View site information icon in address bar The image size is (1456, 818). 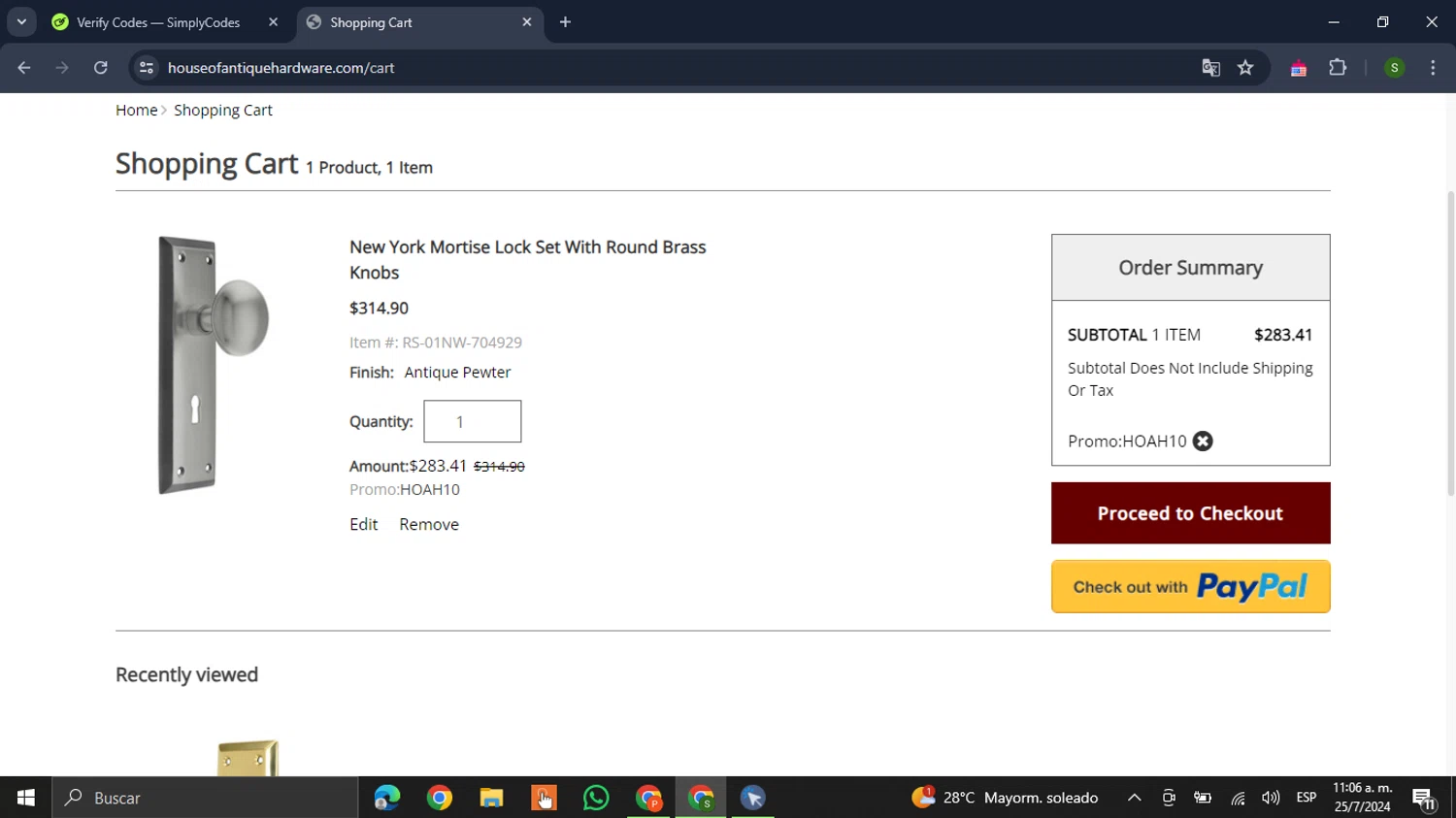(147, 68)
